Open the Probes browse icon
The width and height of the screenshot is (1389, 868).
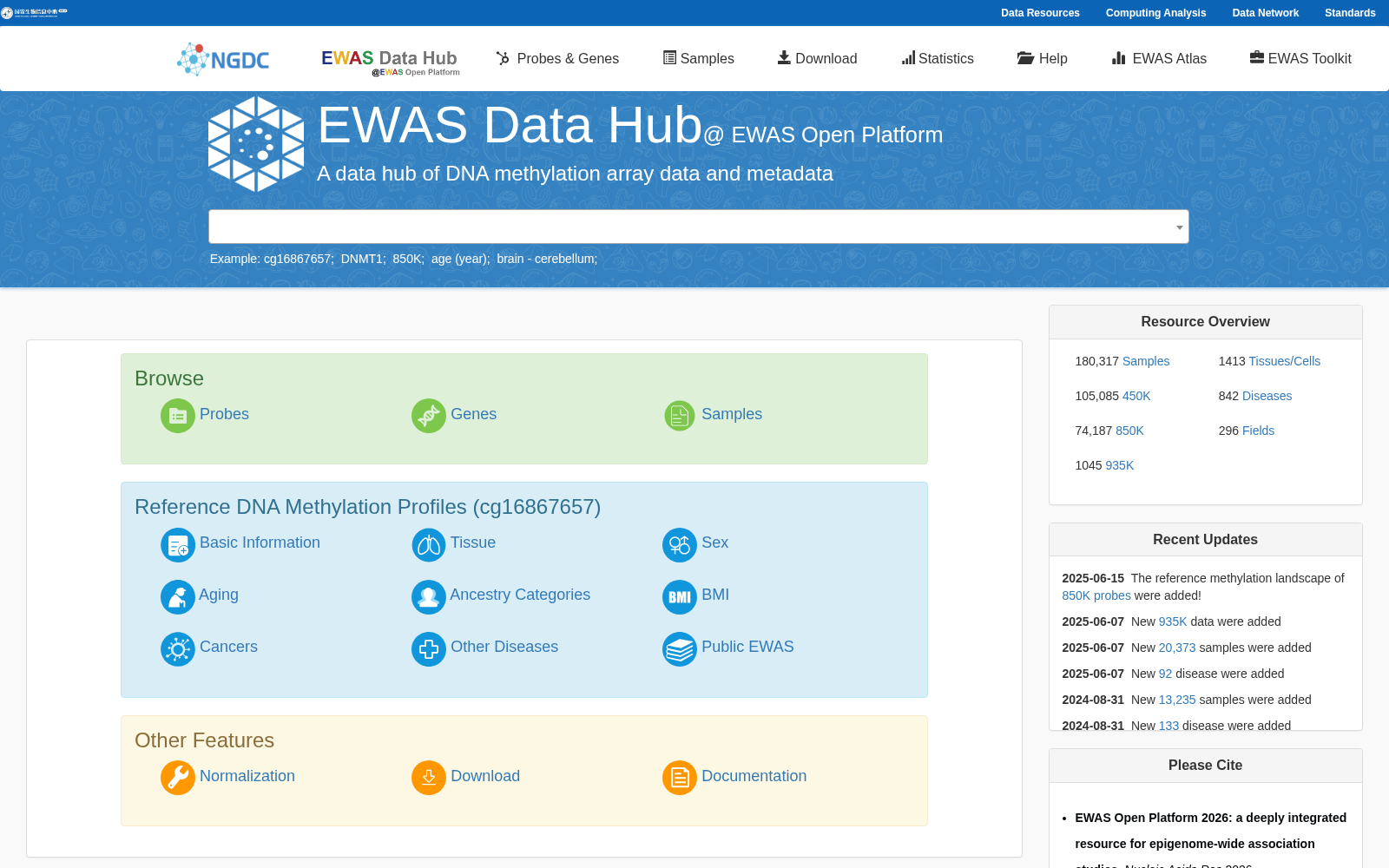coord(178,416)
